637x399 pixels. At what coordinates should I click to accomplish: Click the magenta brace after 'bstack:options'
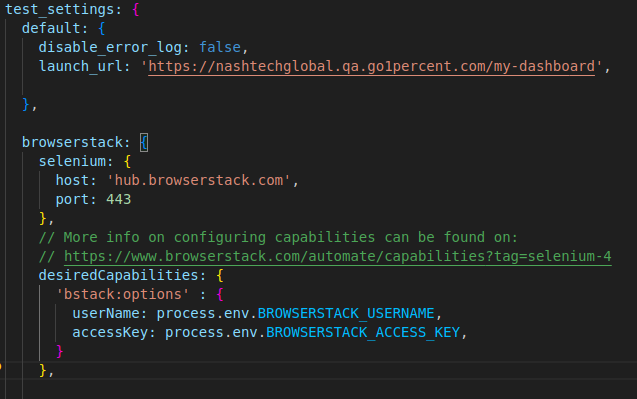coord(220,295)
